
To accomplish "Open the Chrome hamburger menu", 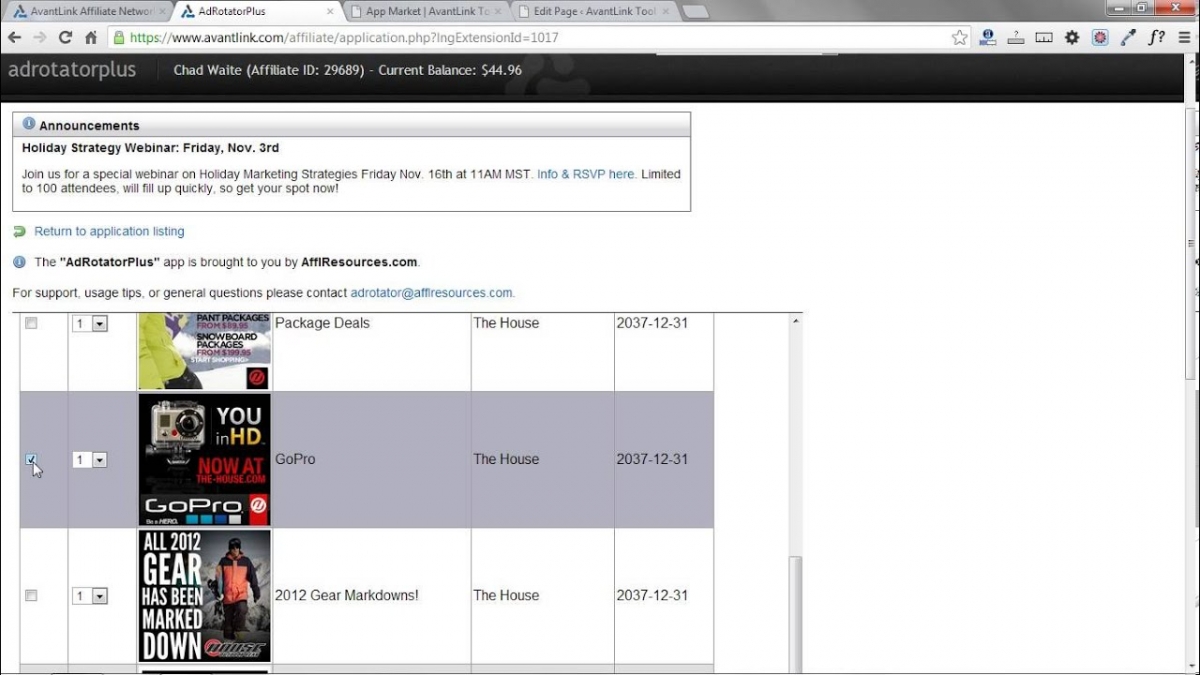I will point(1184,38).
